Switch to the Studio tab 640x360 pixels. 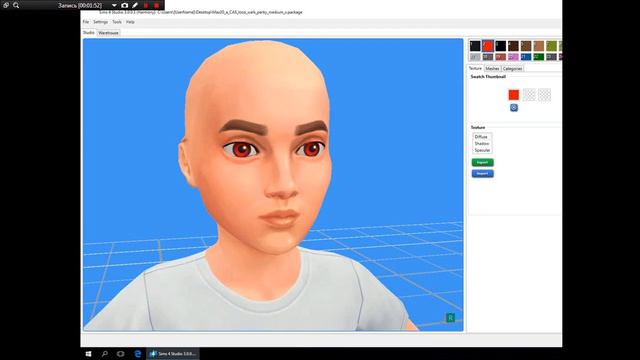[89, 33]
